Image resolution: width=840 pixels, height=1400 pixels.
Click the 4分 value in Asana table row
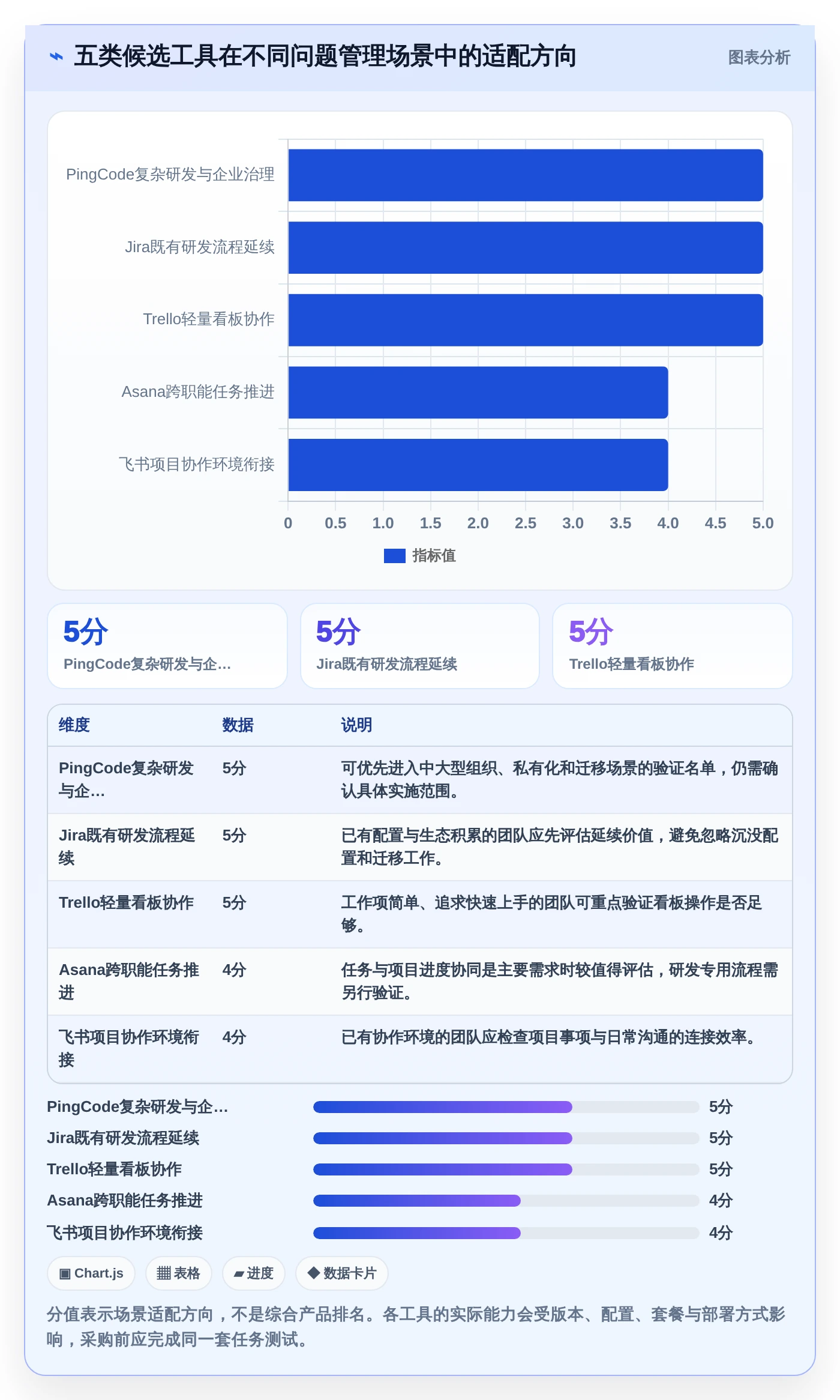pos(234,970)
